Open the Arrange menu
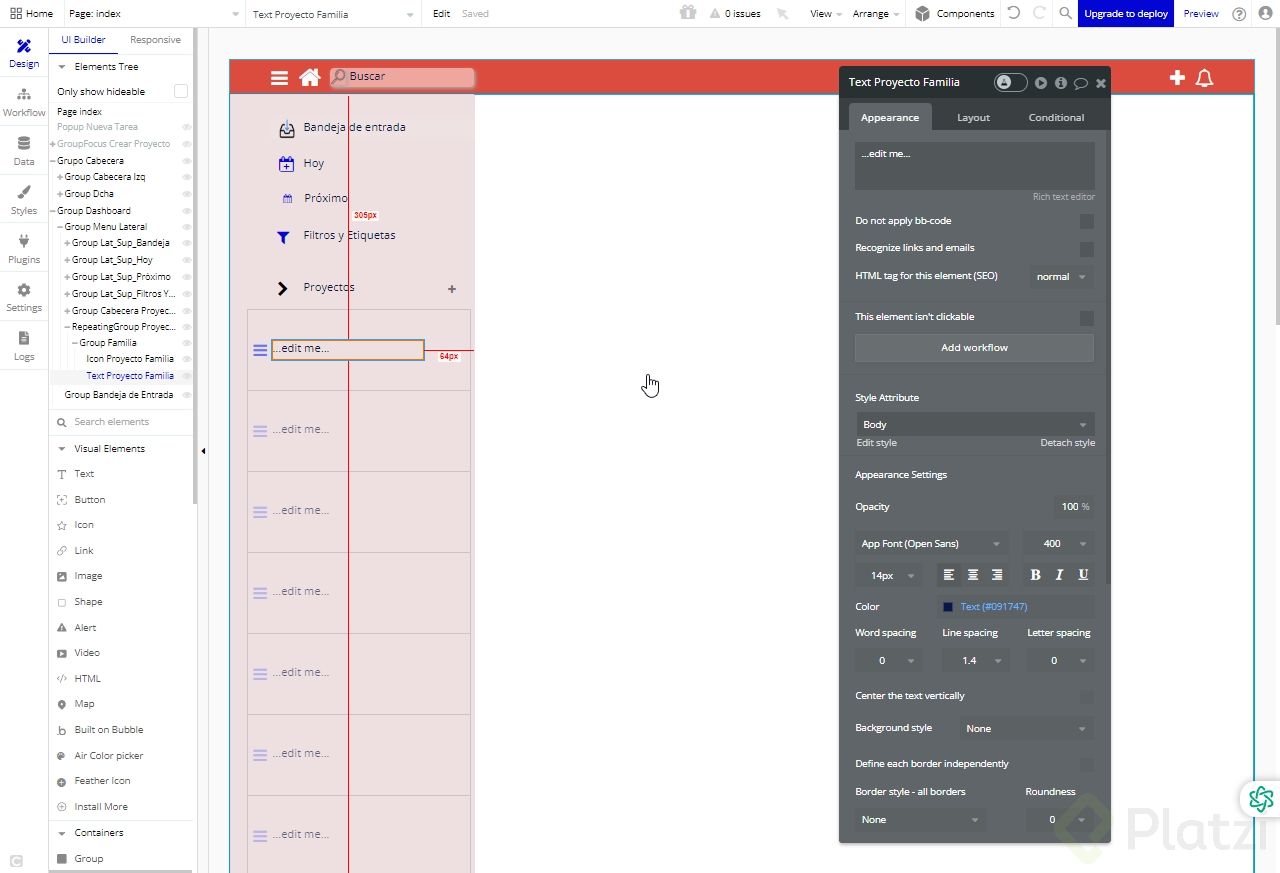1280x873 pixels. 875,14
